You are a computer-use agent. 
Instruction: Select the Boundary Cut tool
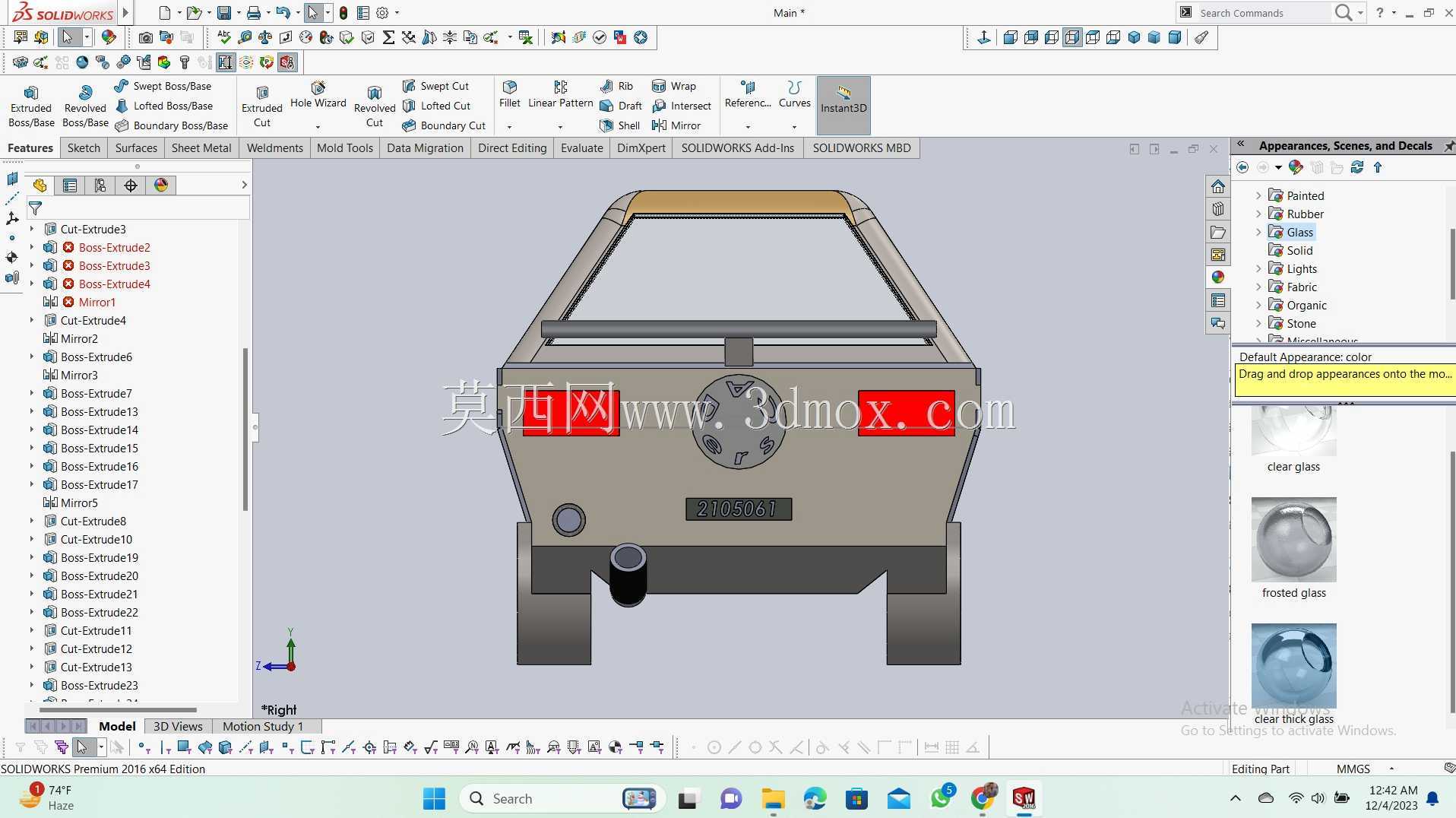tap(444, 125)
